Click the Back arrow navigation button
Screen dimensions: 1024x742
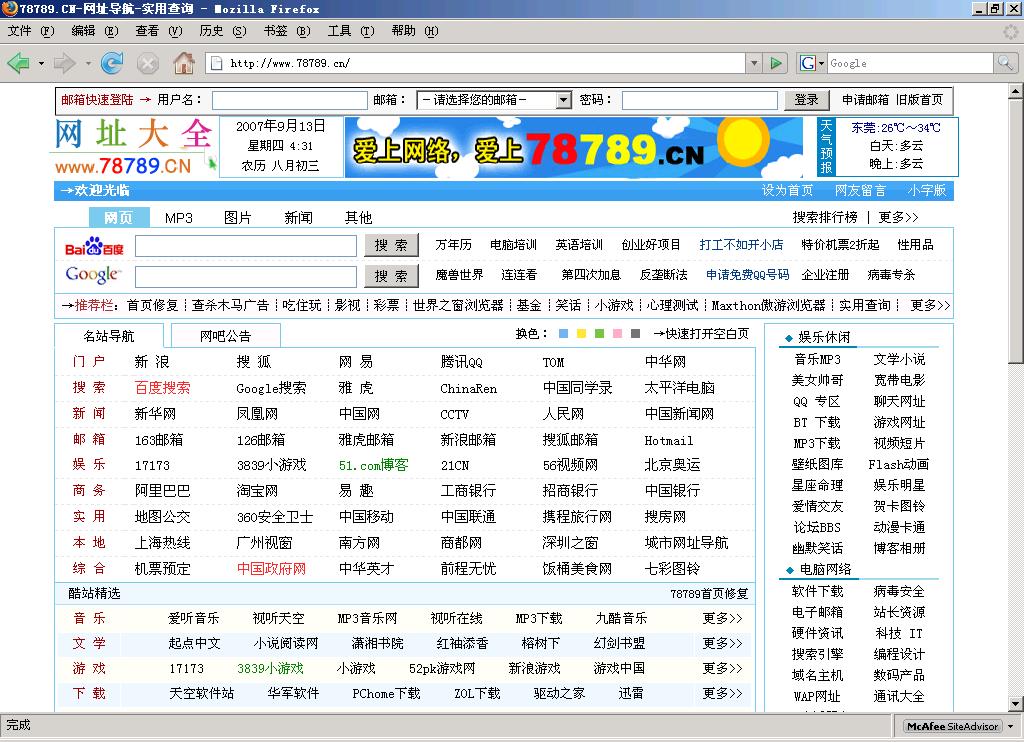click(x=18, y=63)
